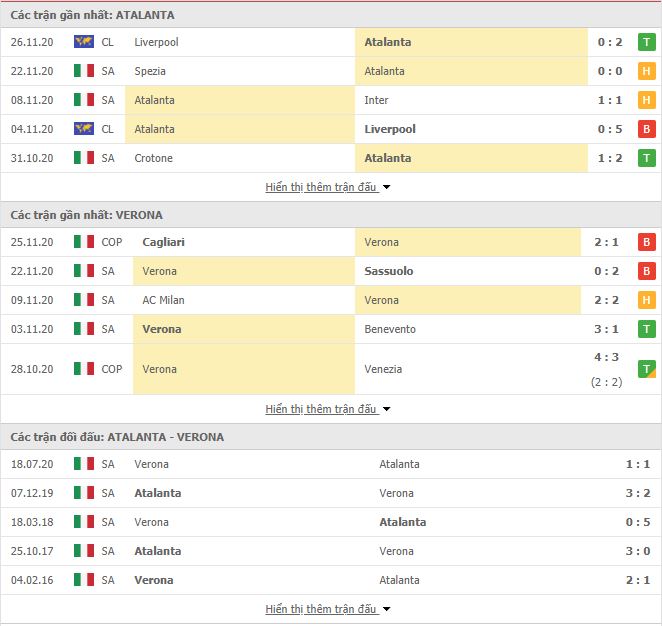662x626 pixels.
Task: Click red B badge for Atalanta-Liverpool 0:5
Action: [x=646, y=129]
